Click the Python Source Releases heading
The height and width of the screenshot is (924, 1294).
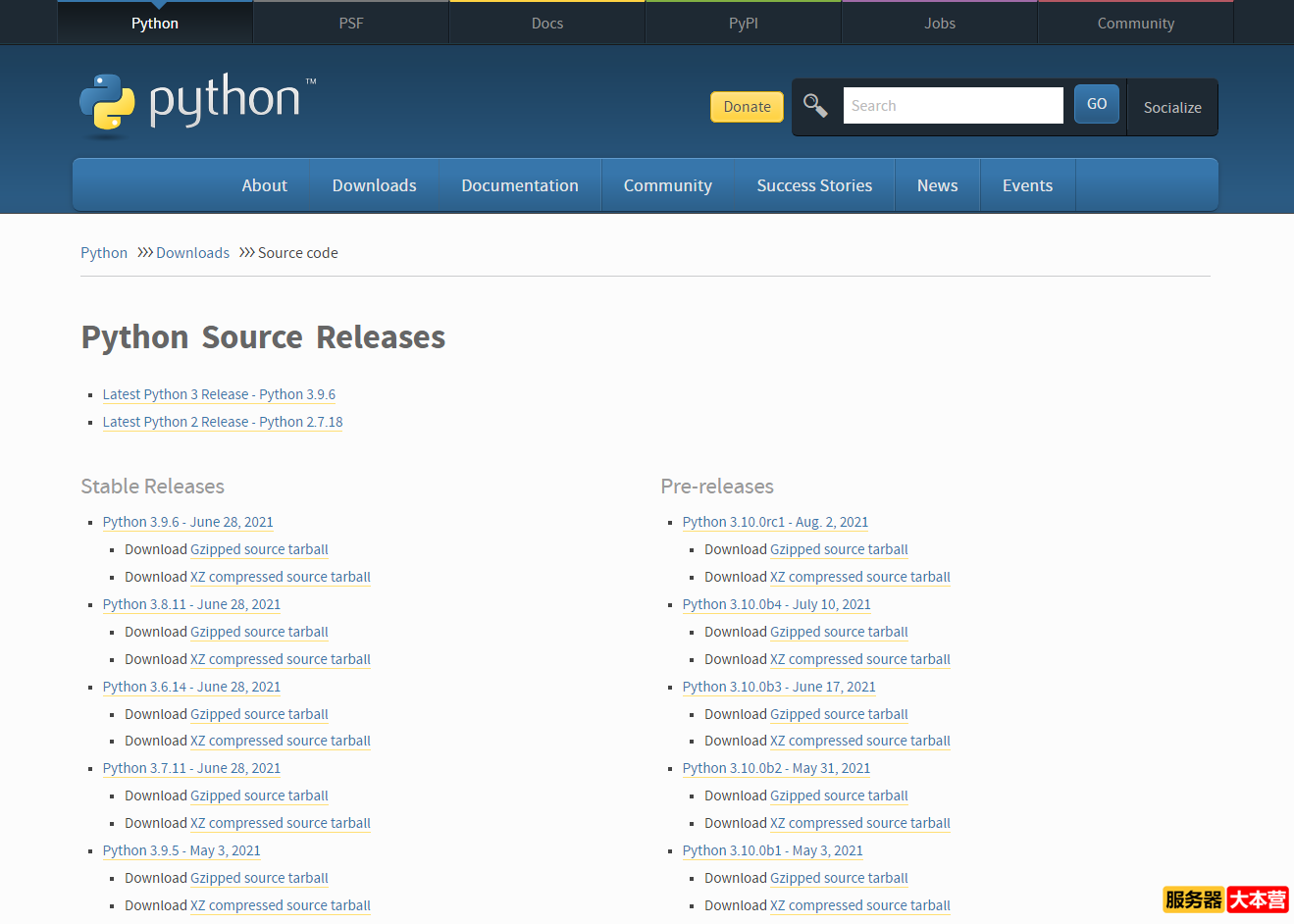[x=263, y=337]
